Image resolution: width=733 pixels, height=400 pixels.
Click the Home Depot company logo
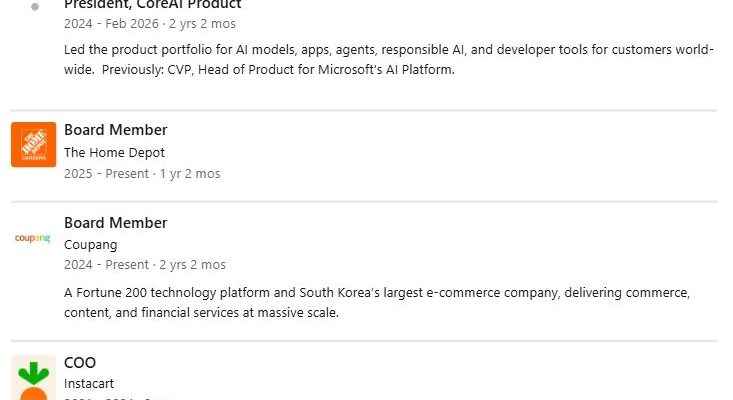33,144
